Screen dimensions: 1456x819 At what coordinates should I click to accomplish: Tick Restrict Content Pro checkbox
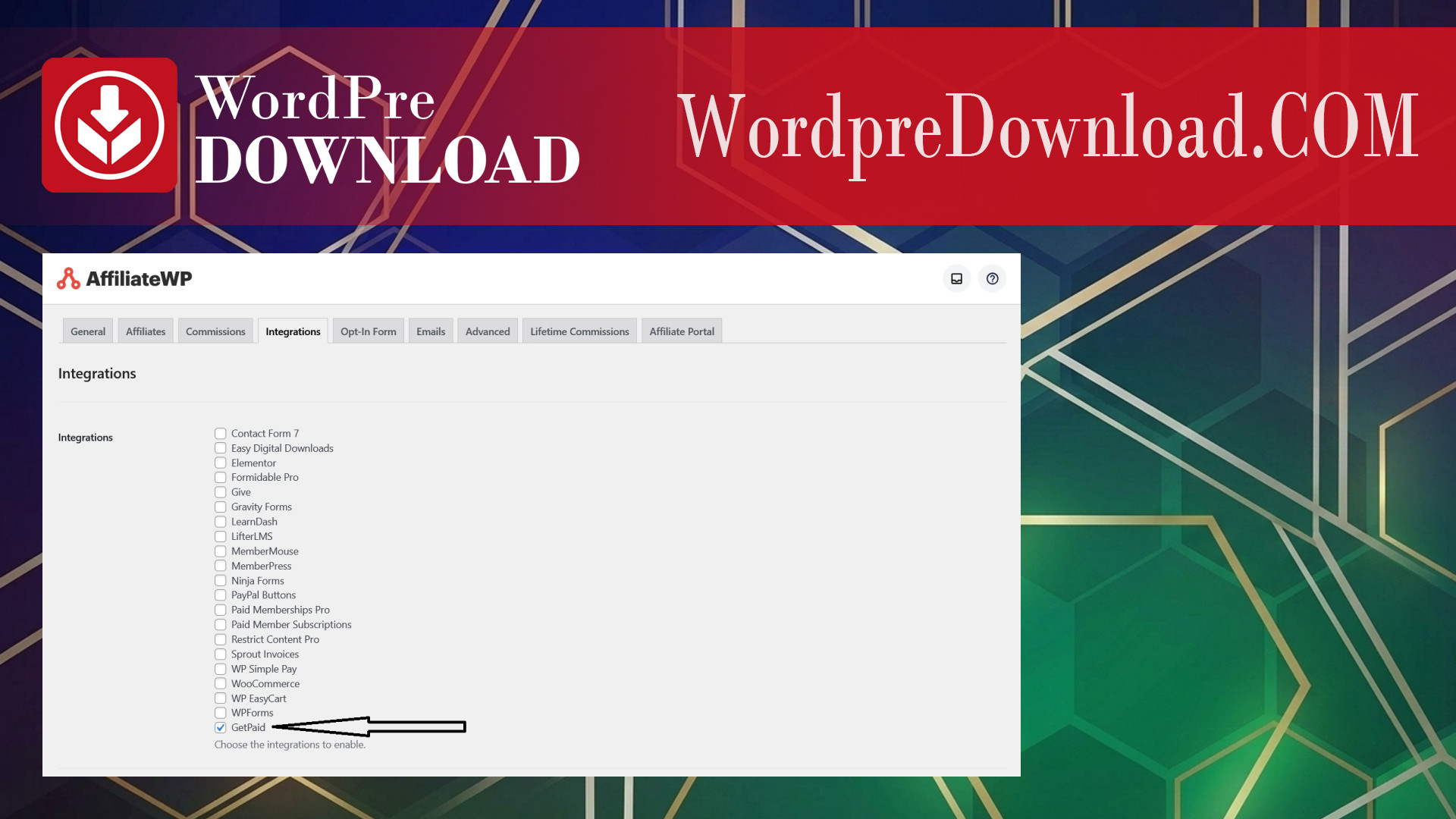220,639
